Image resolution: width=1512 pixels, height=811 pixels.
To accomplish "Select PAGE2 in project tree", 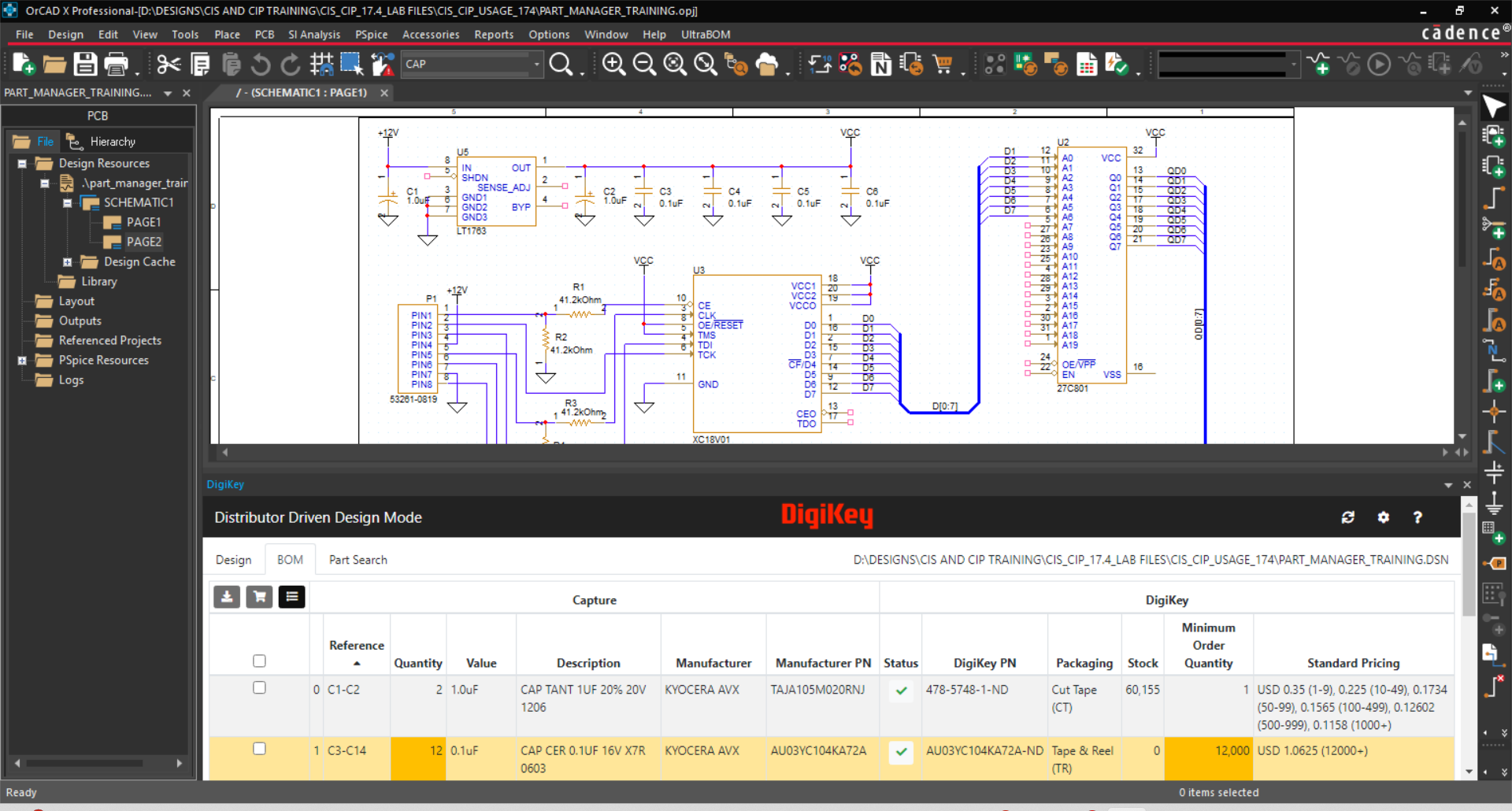I will point(143,243).
